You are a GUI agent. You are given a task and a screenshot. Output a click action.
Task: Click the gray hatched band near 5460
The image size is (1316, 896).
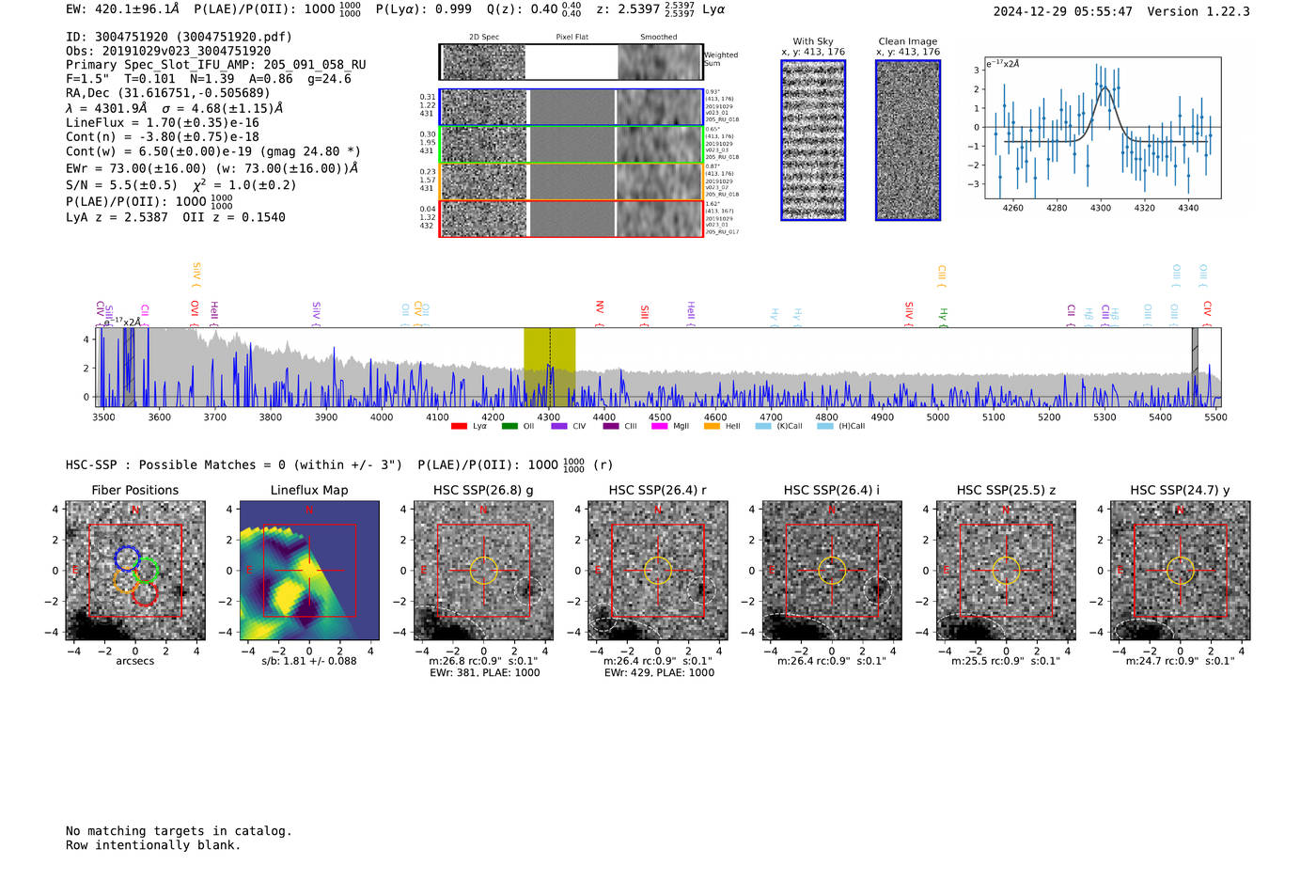click(x=1195, y=368)
